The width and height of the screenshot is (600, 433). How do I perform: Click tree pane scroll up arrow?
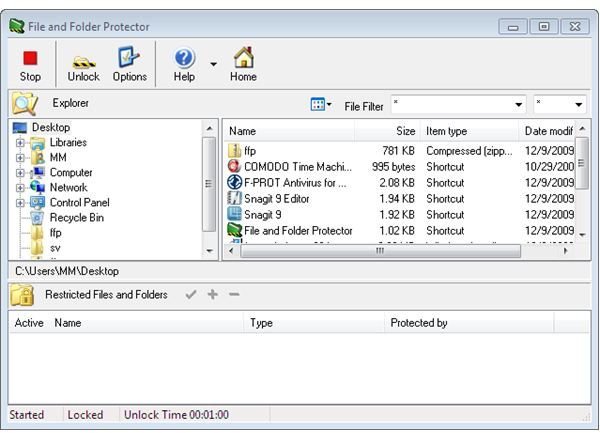pos(209,129)
